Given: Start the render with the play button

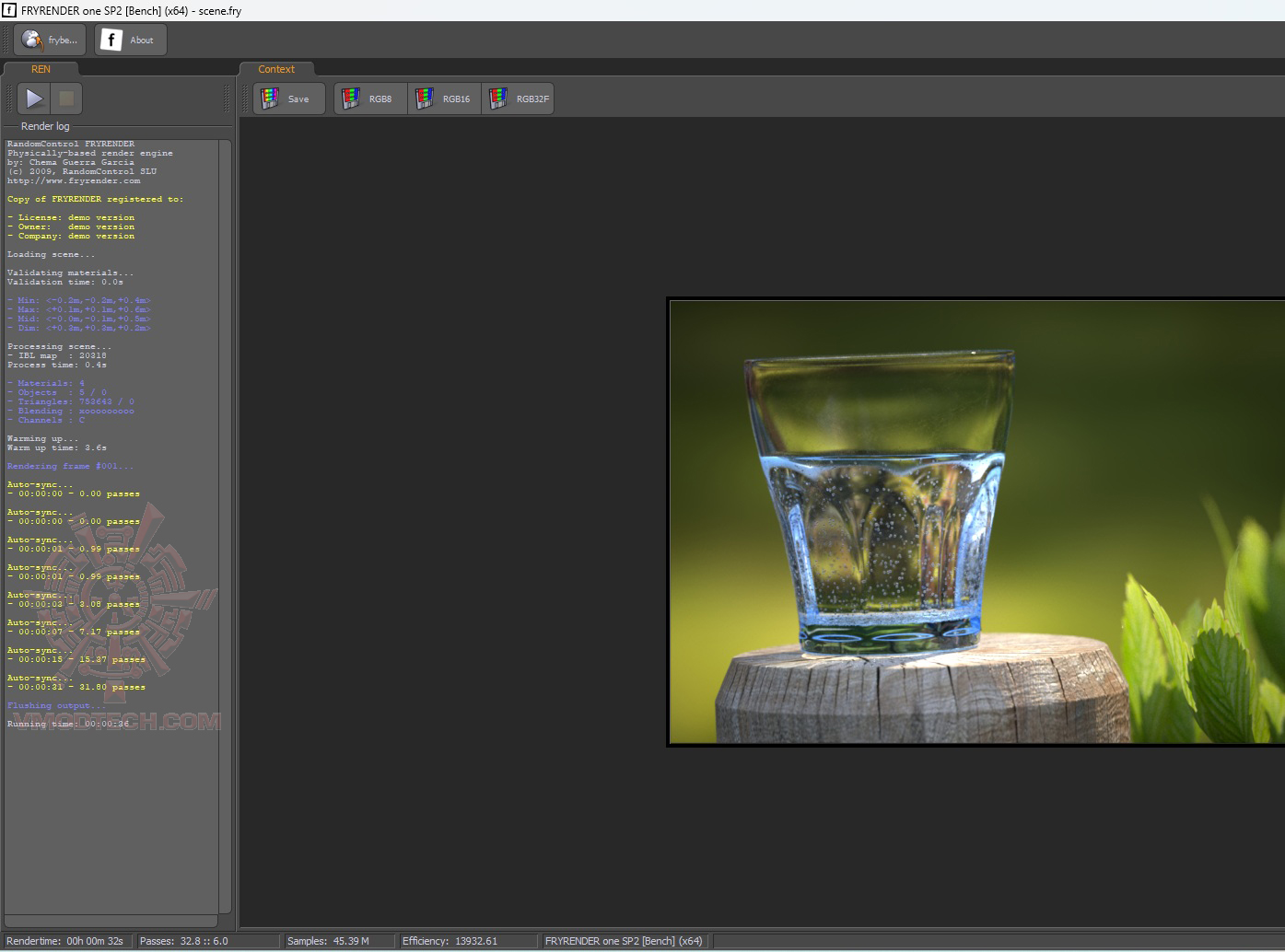Looking at the screenshot, I should [x=34, y=99].
